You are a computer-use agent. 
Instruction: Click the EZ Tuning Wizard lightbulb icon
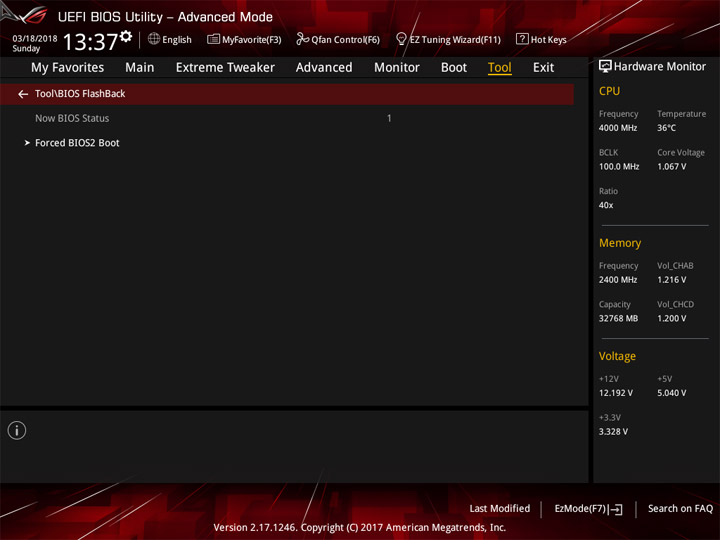click(401, 39)
